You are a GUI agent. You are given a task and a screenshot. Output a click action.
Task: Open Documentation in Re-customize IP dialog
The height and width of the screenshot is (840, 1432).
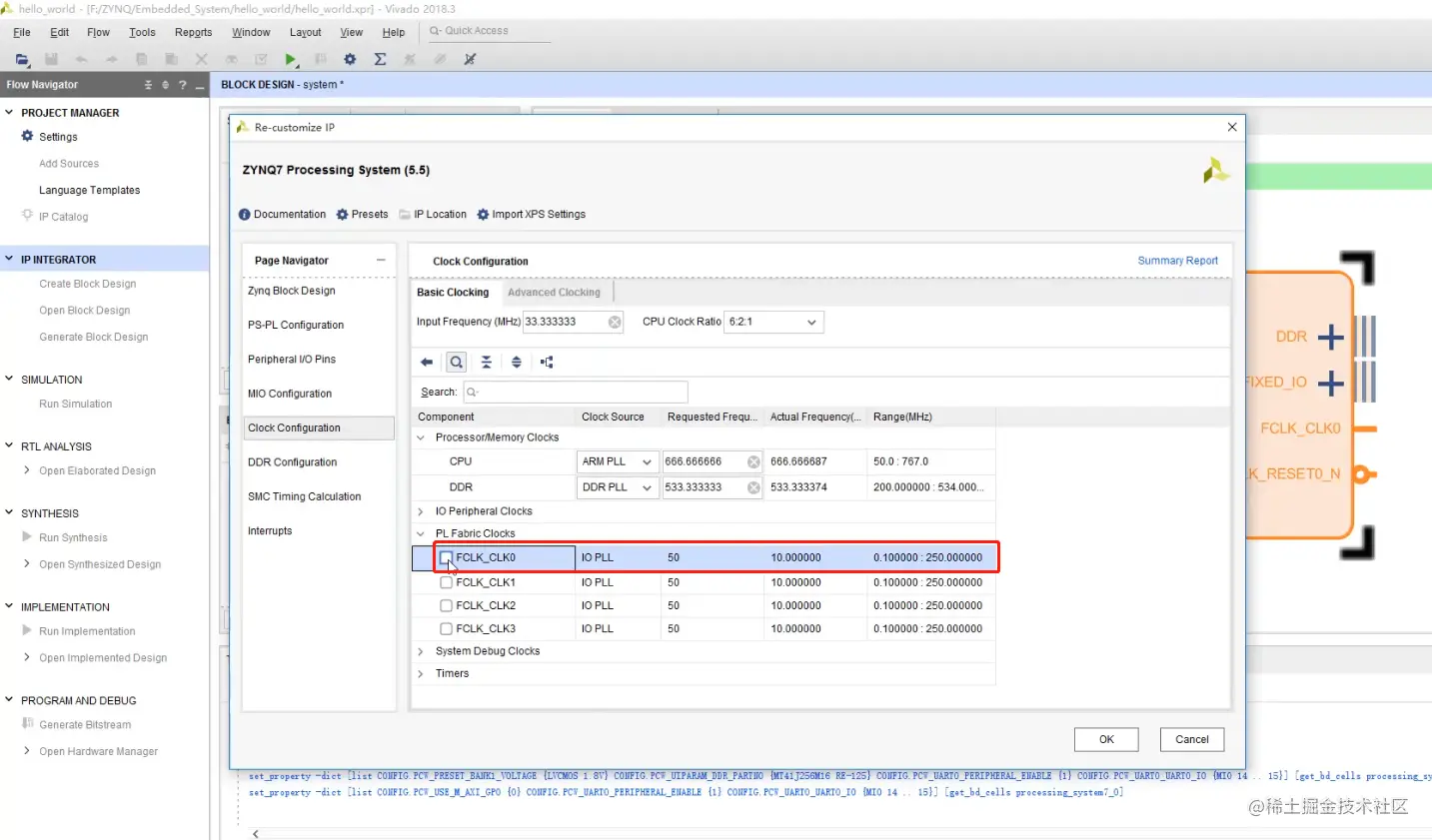pos(283,215)
